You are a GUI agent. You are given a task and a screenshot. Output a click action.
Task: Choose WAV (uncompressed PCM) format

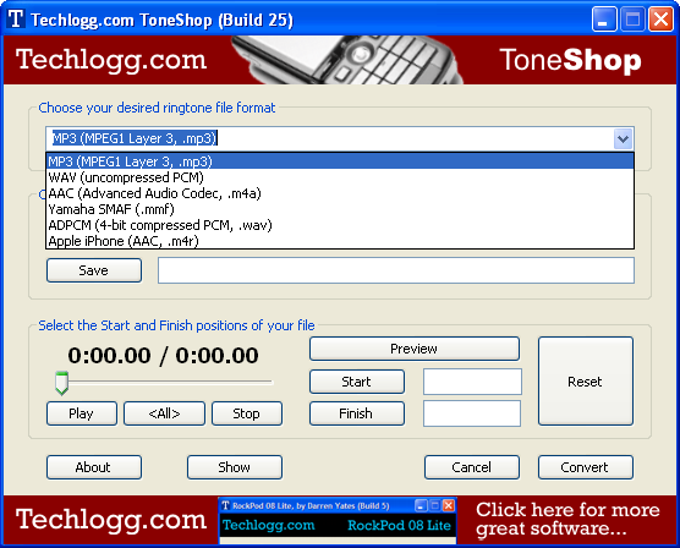pyautogui.click(x=340, y=177)
